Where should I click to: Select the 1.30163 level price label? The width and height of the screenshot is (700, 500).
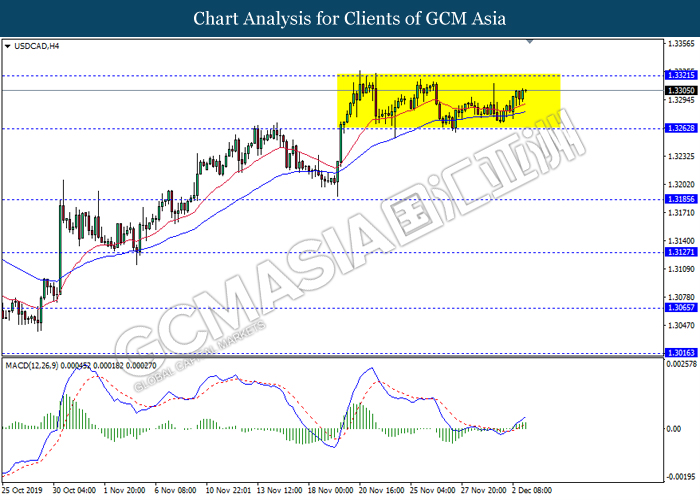(680, 353)
